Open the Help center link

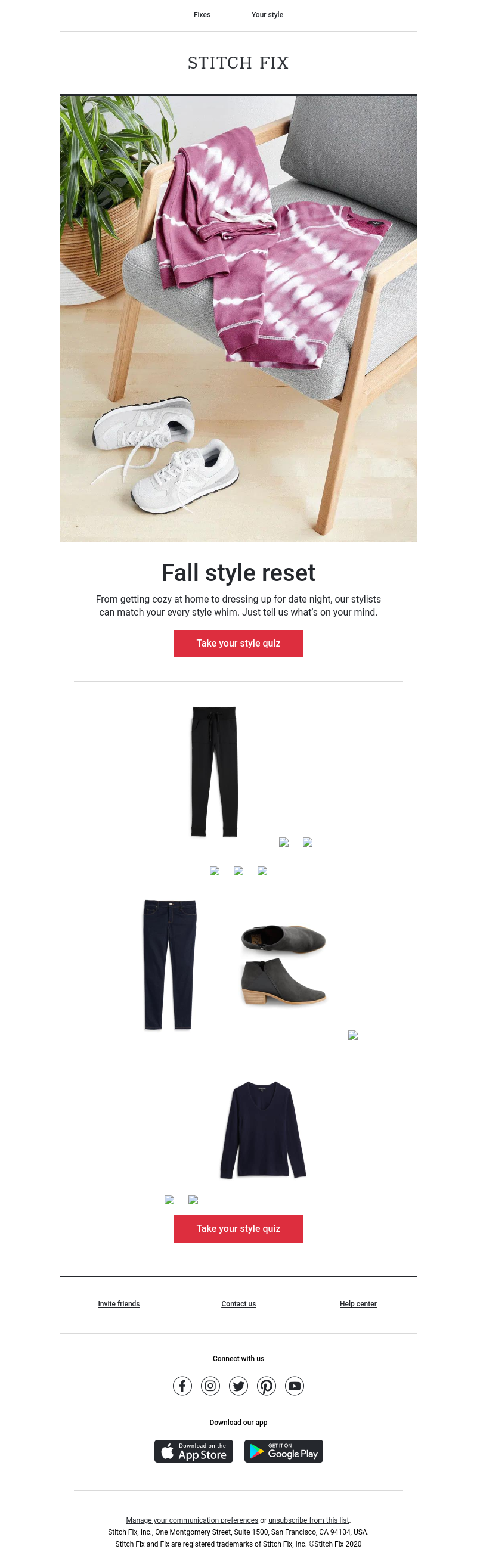pos(358,1304)
